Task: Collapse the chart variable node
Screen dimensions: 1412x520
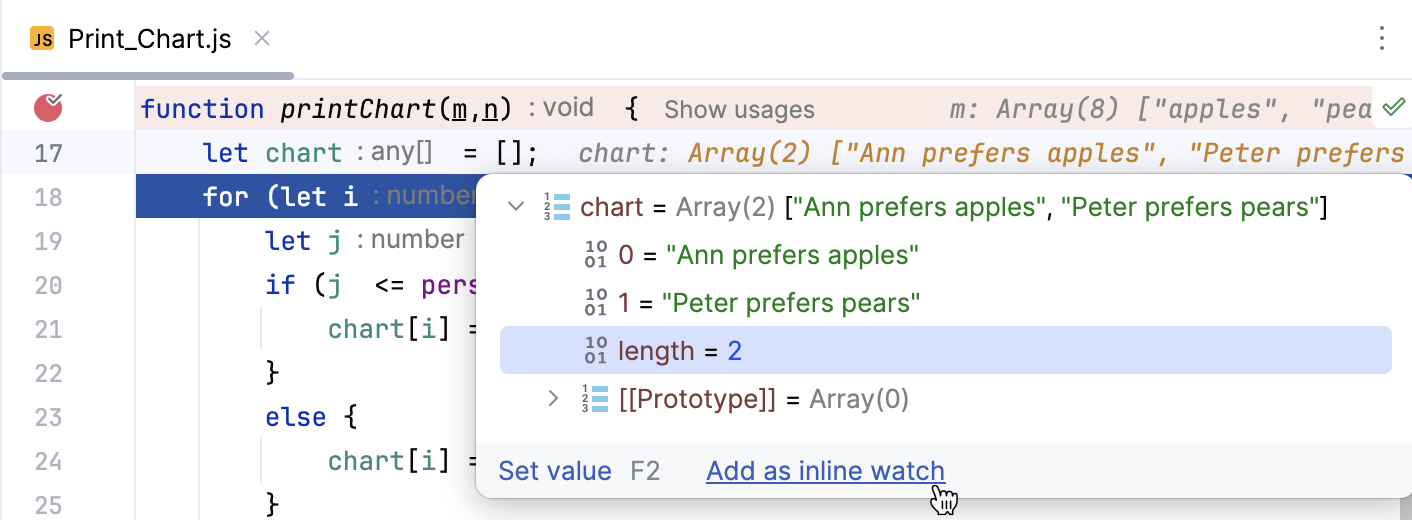Action: [516, 207]
